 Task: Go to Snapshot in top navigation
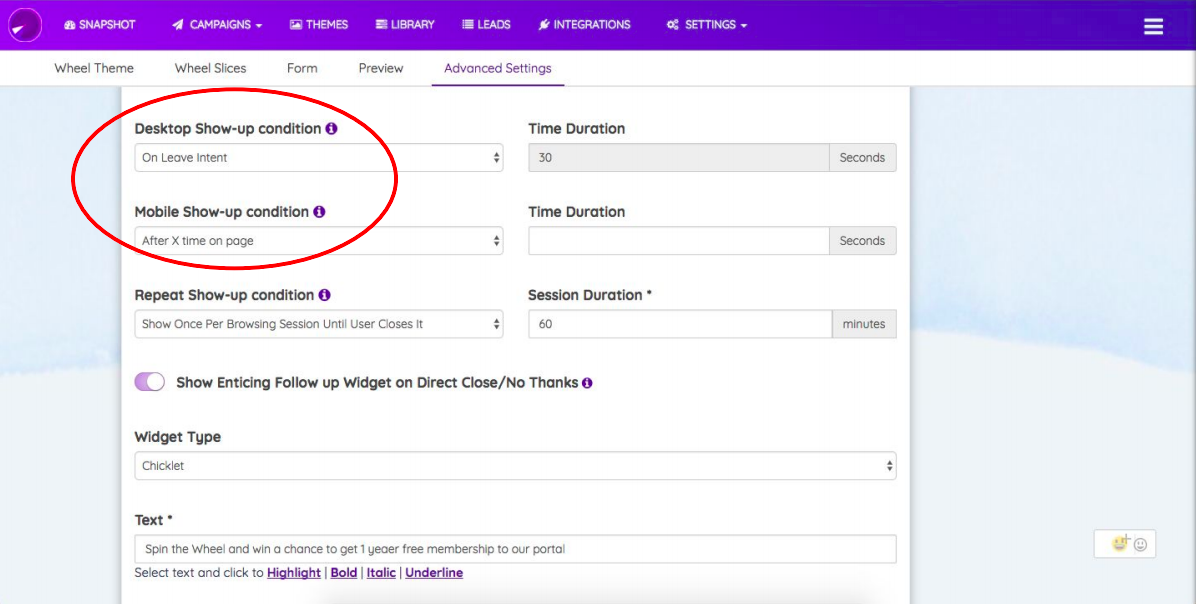(100, 24)
